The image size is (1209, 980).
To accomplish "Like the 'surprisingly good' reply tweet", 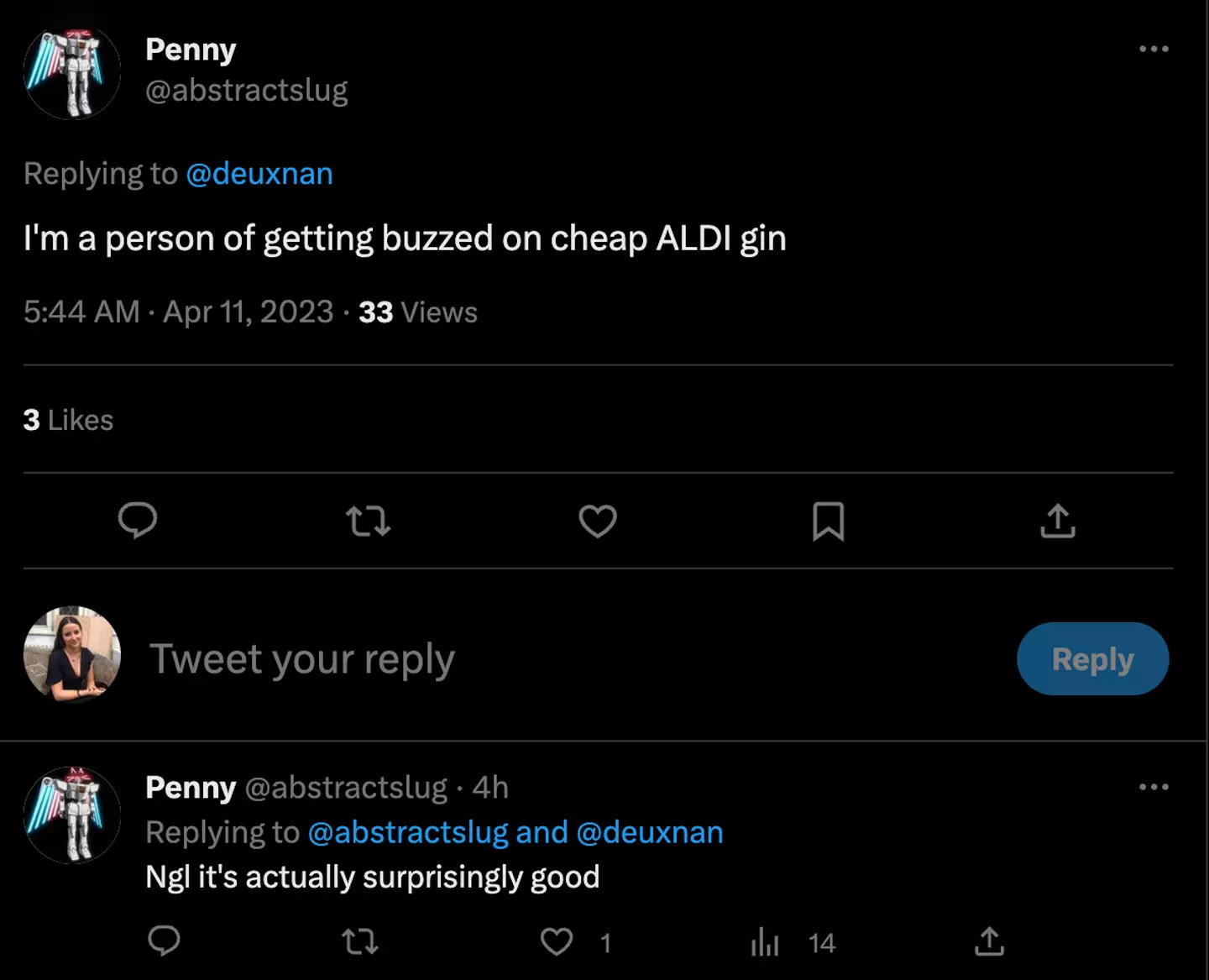I will point(557,941).
